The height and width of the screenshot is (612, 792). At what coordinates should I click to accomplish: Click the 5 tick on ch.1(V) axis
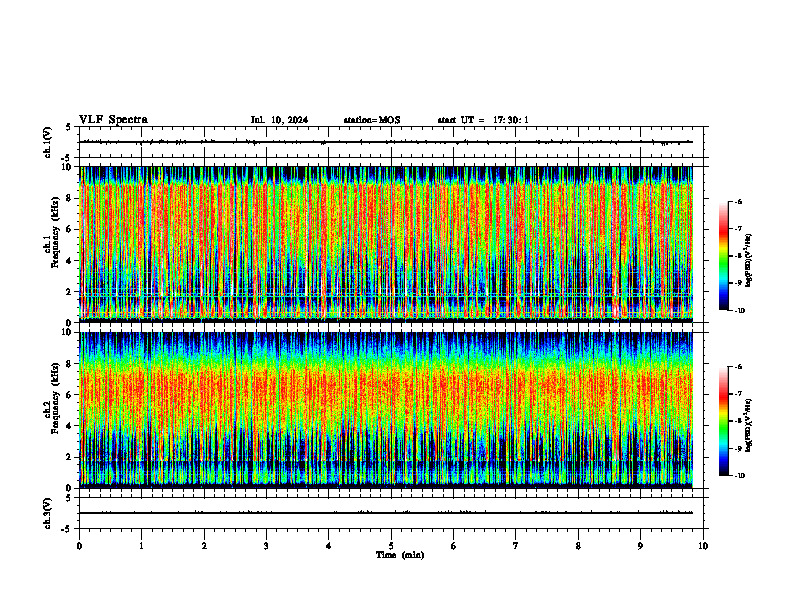point(68,127)
